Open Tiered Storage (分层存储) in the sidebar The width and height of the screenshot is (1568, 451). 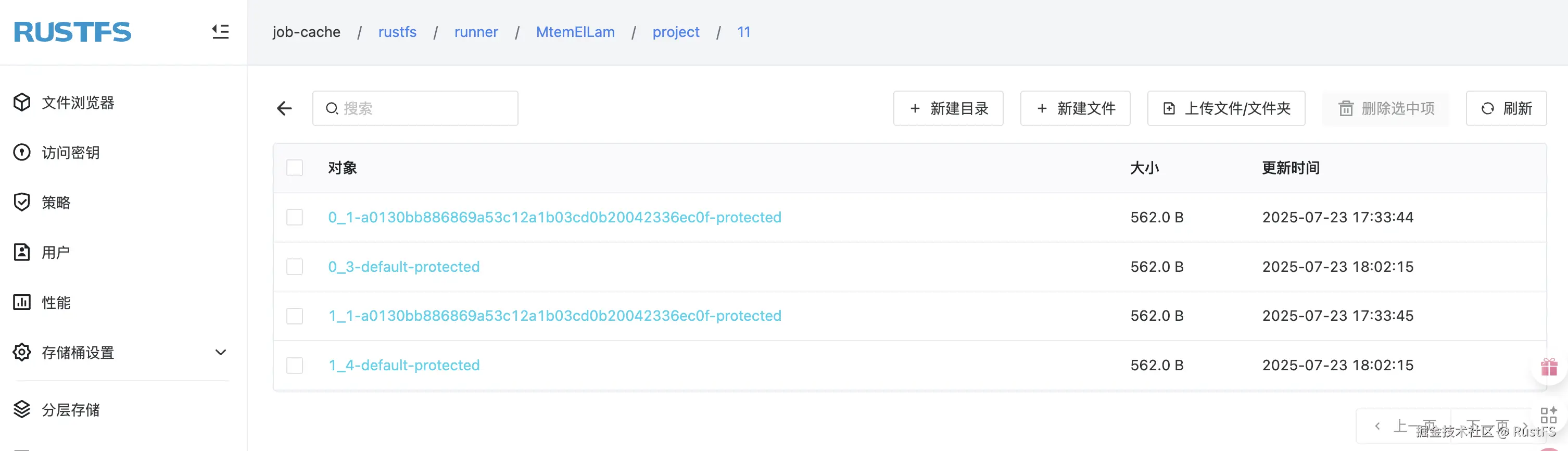(x=71, y=410)
